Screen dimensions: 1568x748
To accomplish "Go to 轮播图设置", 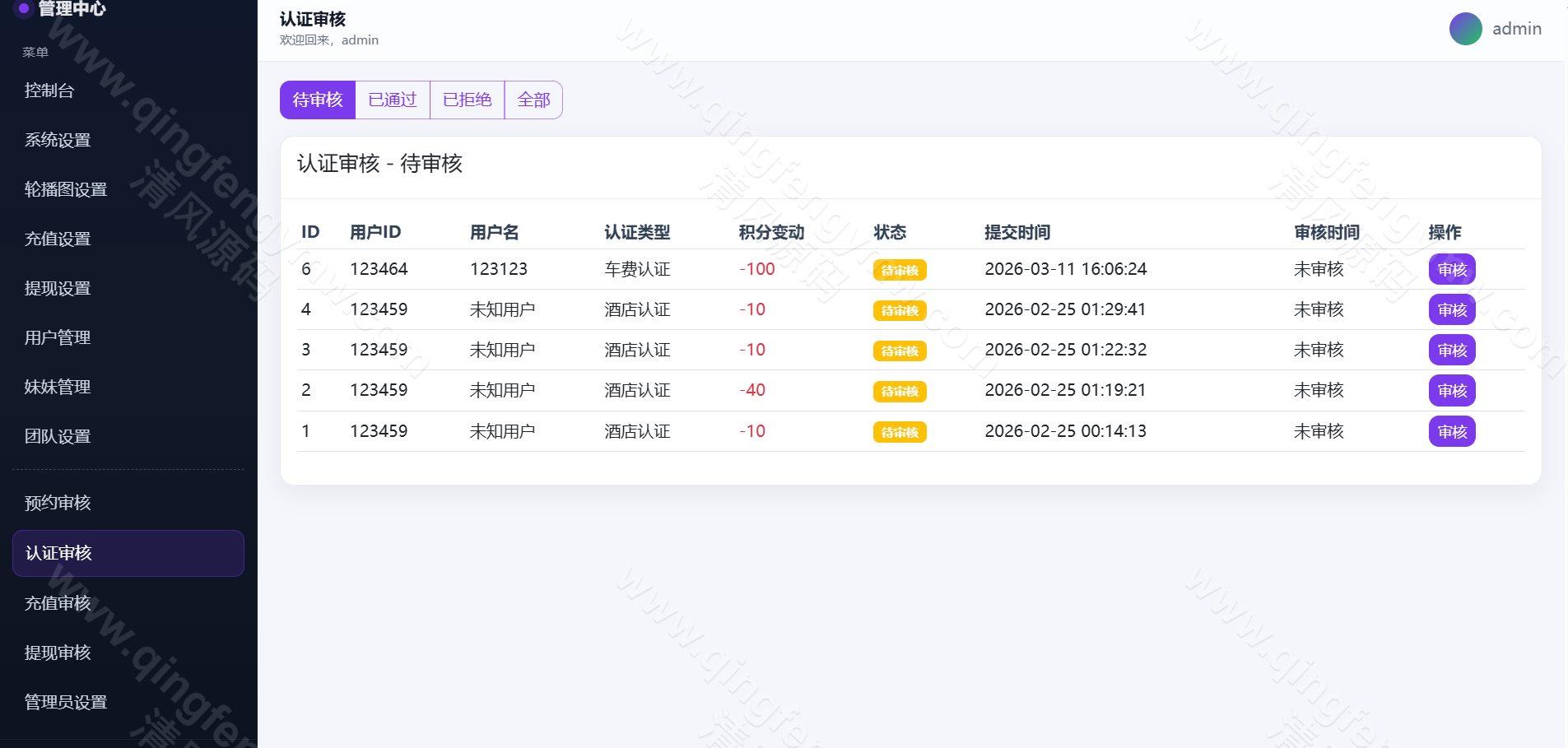I will 128,189.
